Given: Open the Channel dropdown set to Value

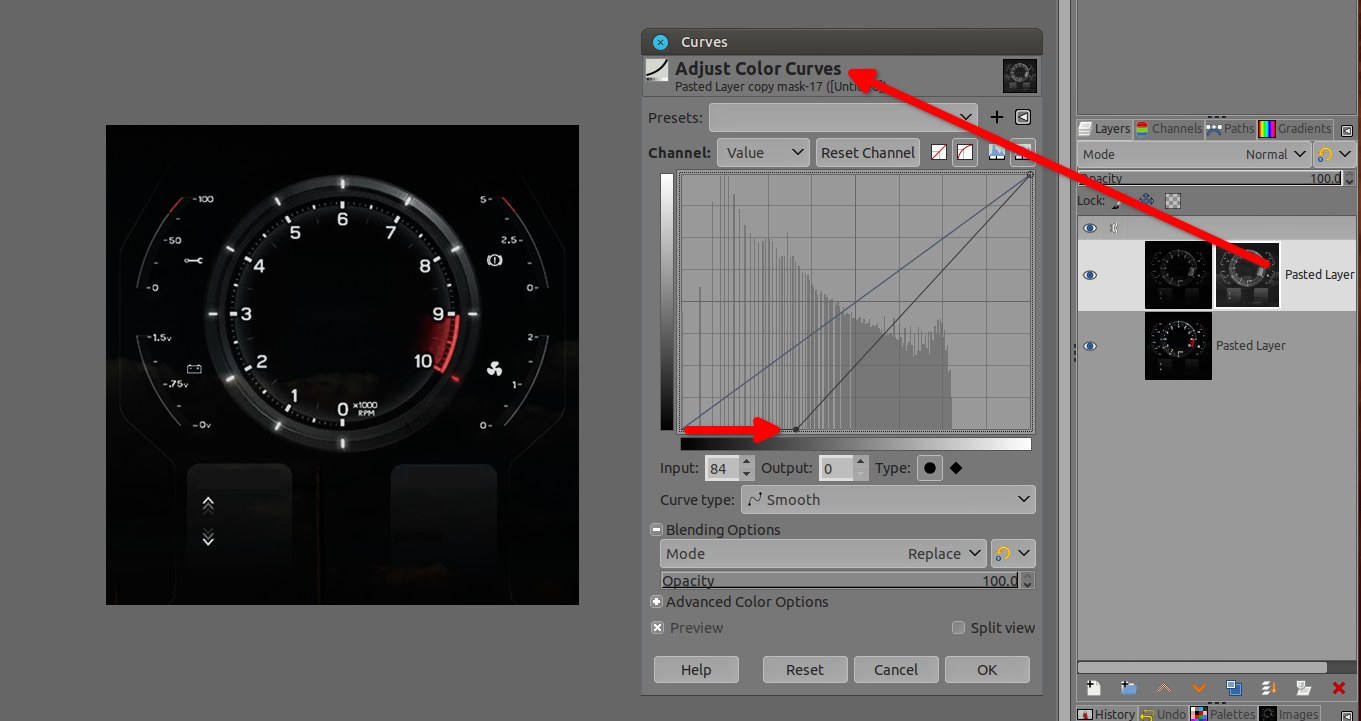Looking at the screenshot, I should pyautogui.click(x=763, y=152).
